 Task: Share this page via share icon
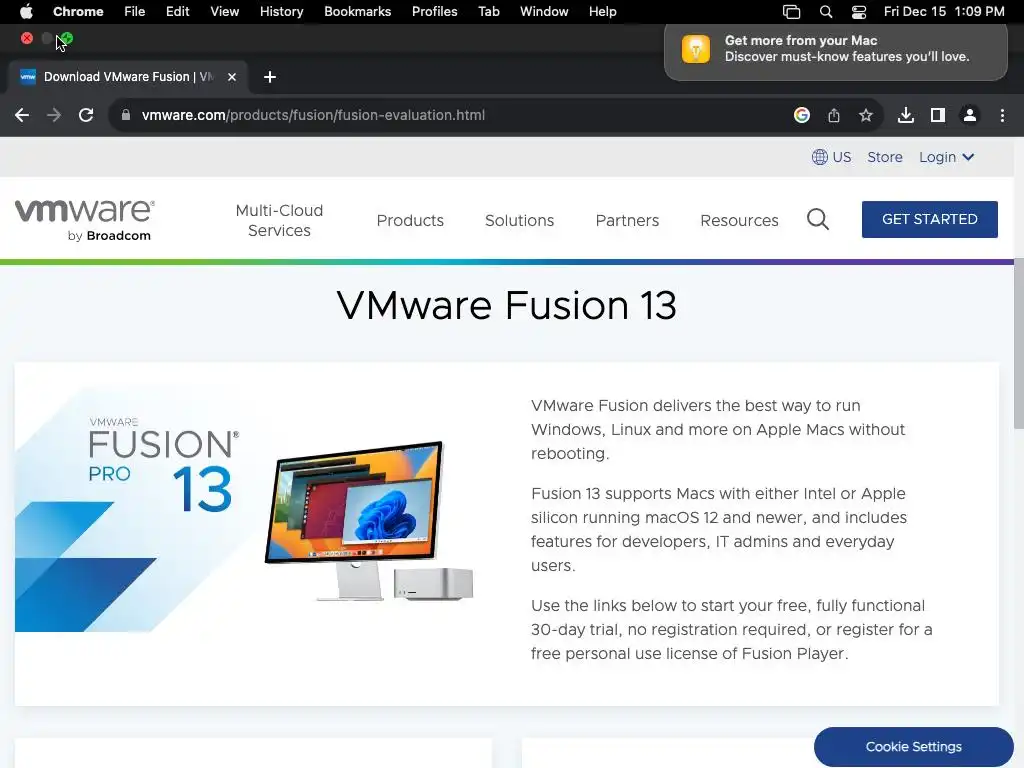click(833, 116)
